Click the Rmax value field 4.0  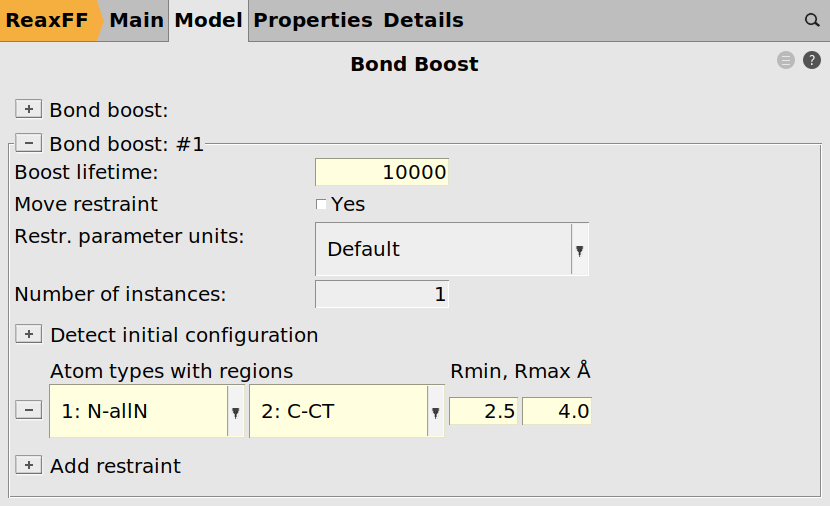click(x=557, y=411)
